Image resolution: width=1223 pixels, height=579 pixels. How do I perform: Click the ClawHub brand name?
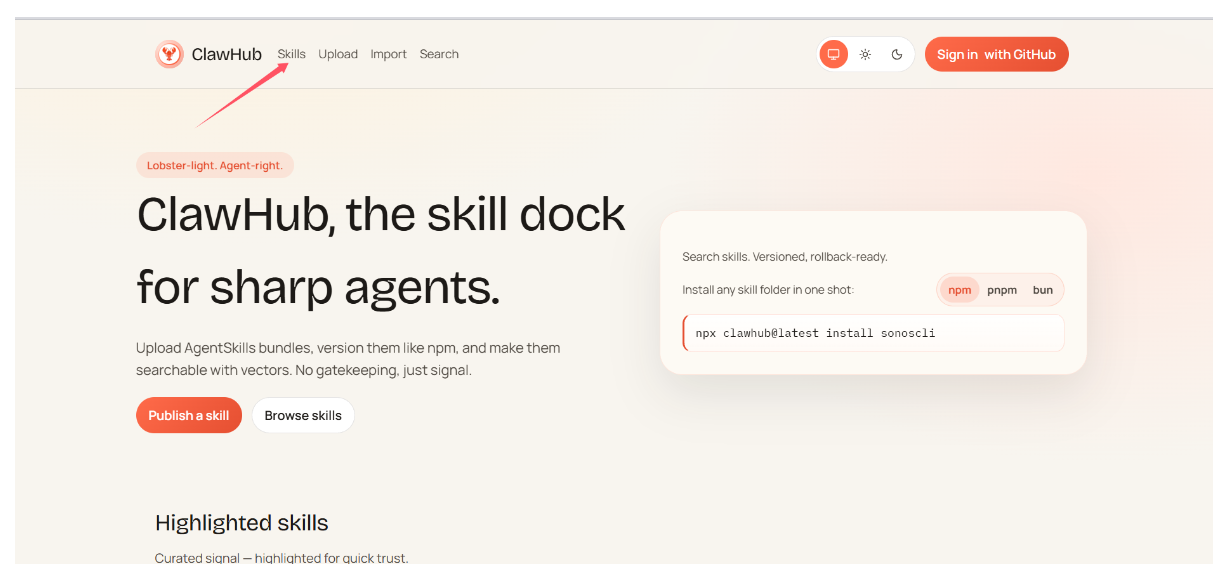pos(227,54)
